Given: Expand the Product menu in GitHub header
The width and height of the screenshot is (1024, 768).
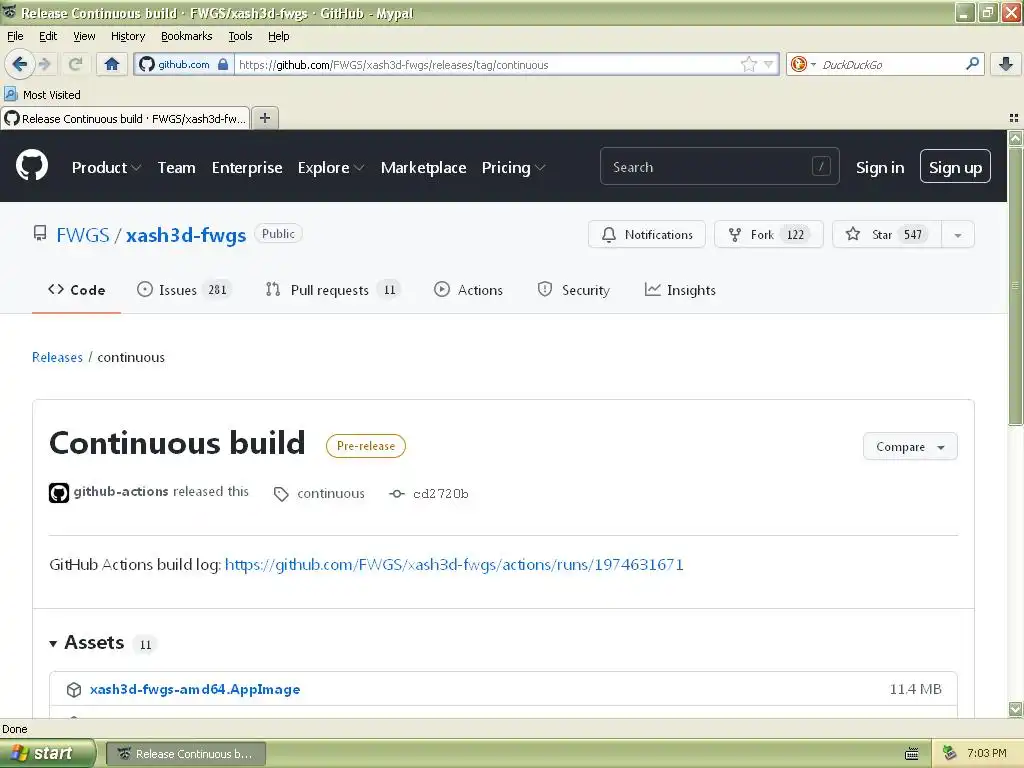Looking at the screenshot, I should tap(106, 168).
